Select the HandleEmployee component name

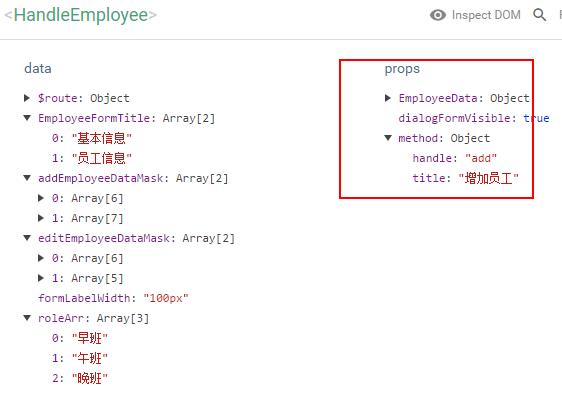(81, 15)
